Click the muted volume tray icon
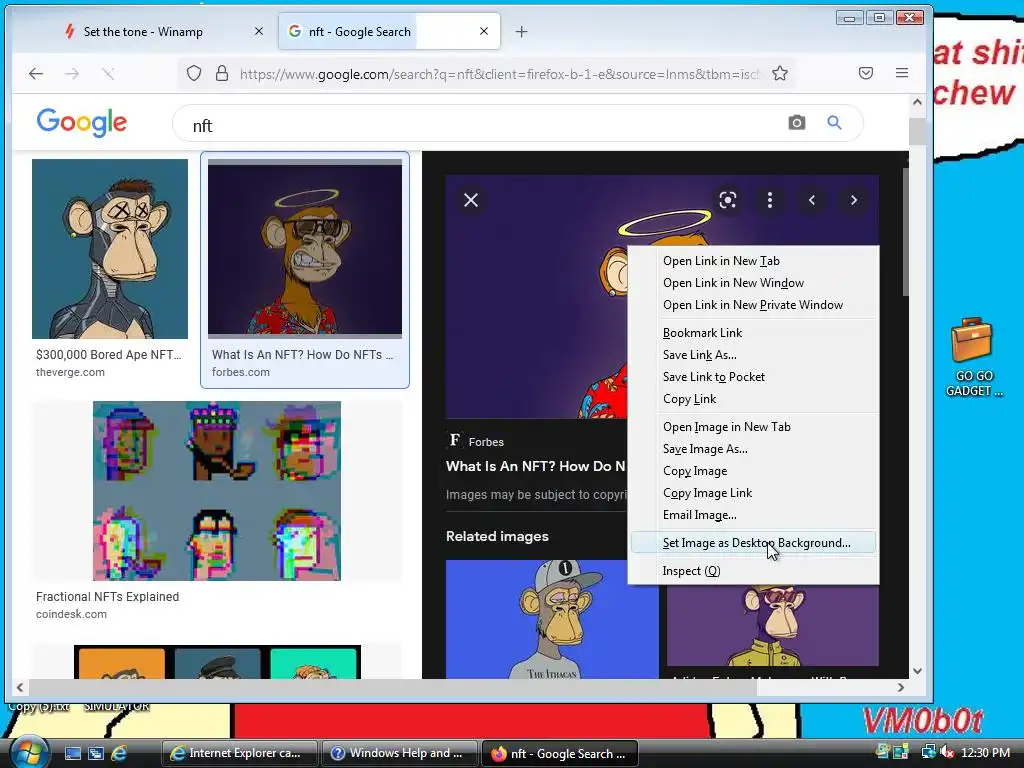Screen dimensions: 1024x768 (x=946, y=752)
